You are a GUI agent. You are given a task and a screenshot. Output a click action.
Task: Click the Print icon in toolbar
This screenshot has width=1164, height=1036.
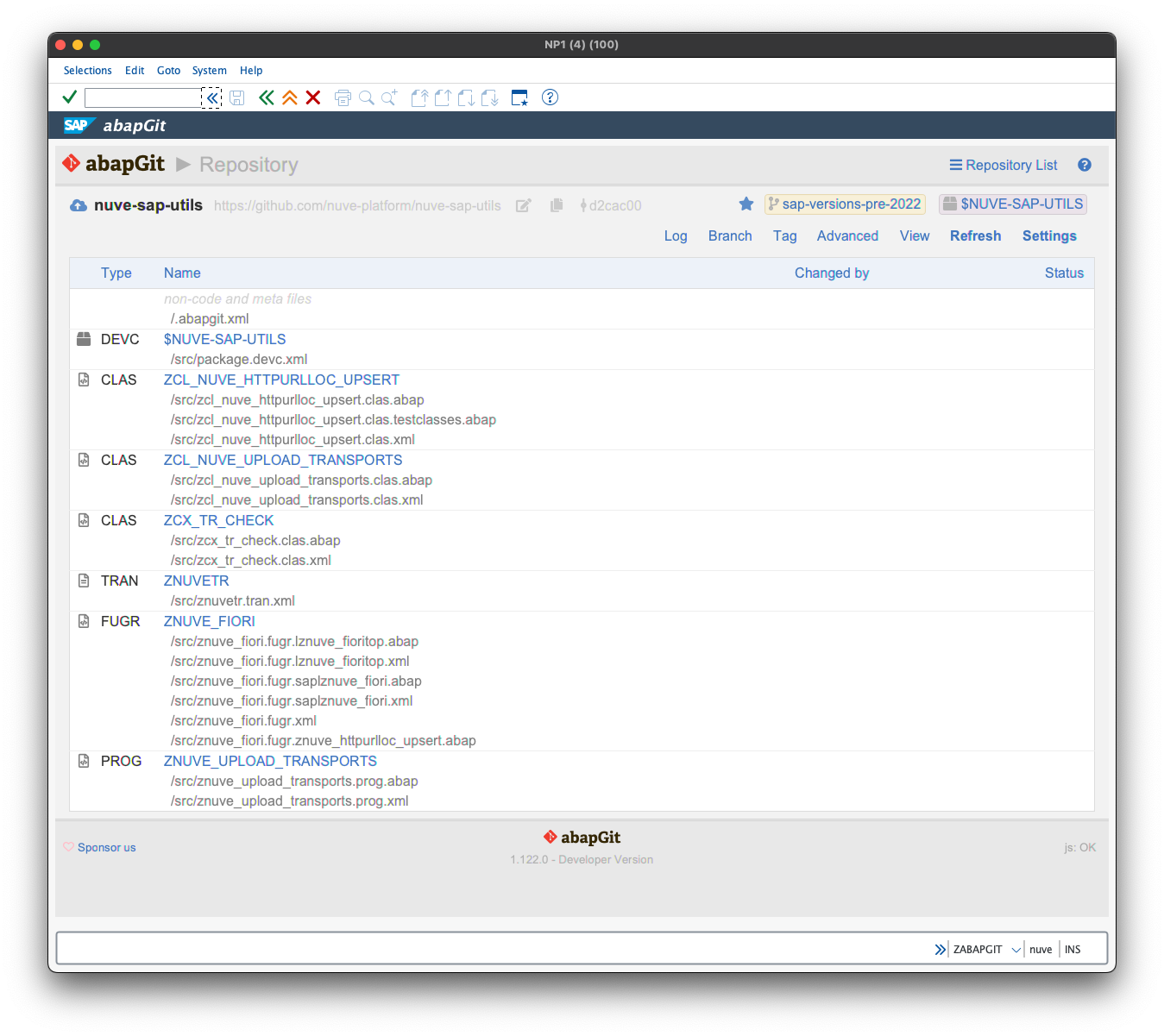pyautogui.click(x=343, y=97)
